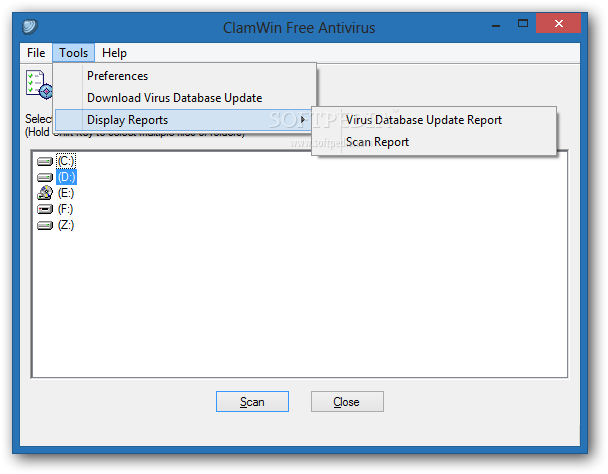Minimize the ClamWin window

[x=496, y=24]
